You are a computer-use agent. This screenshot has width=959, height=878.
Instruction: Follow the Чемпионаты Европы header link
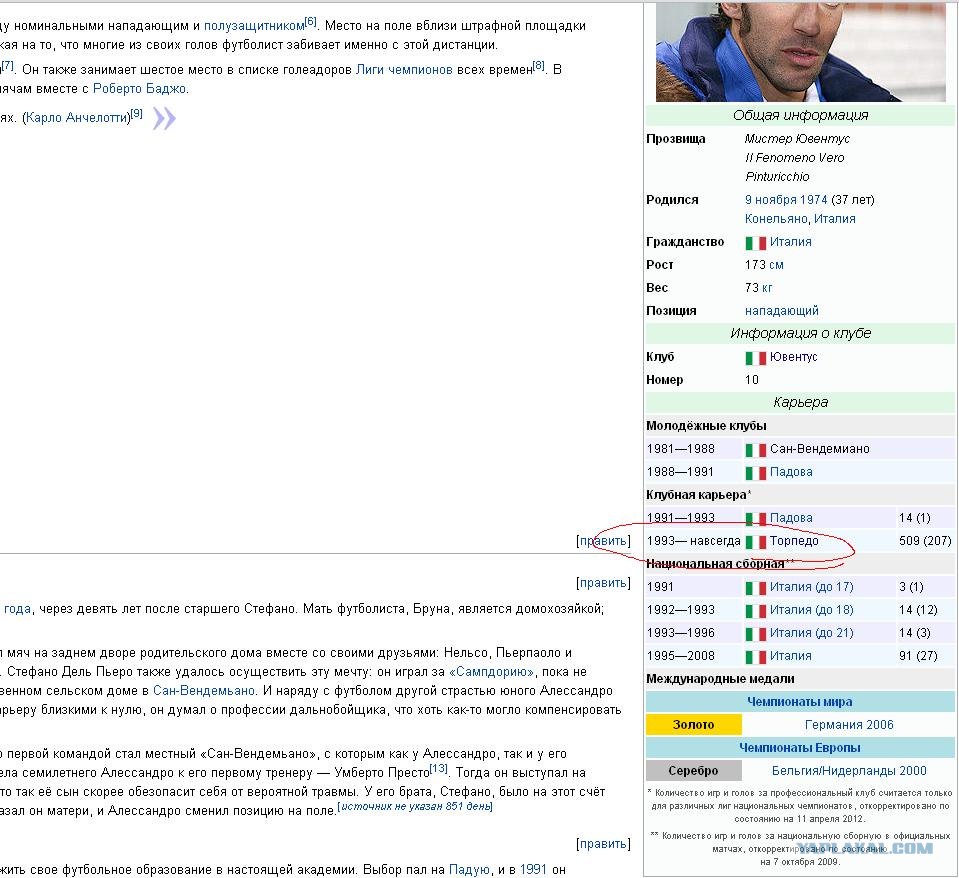point(799,748)
